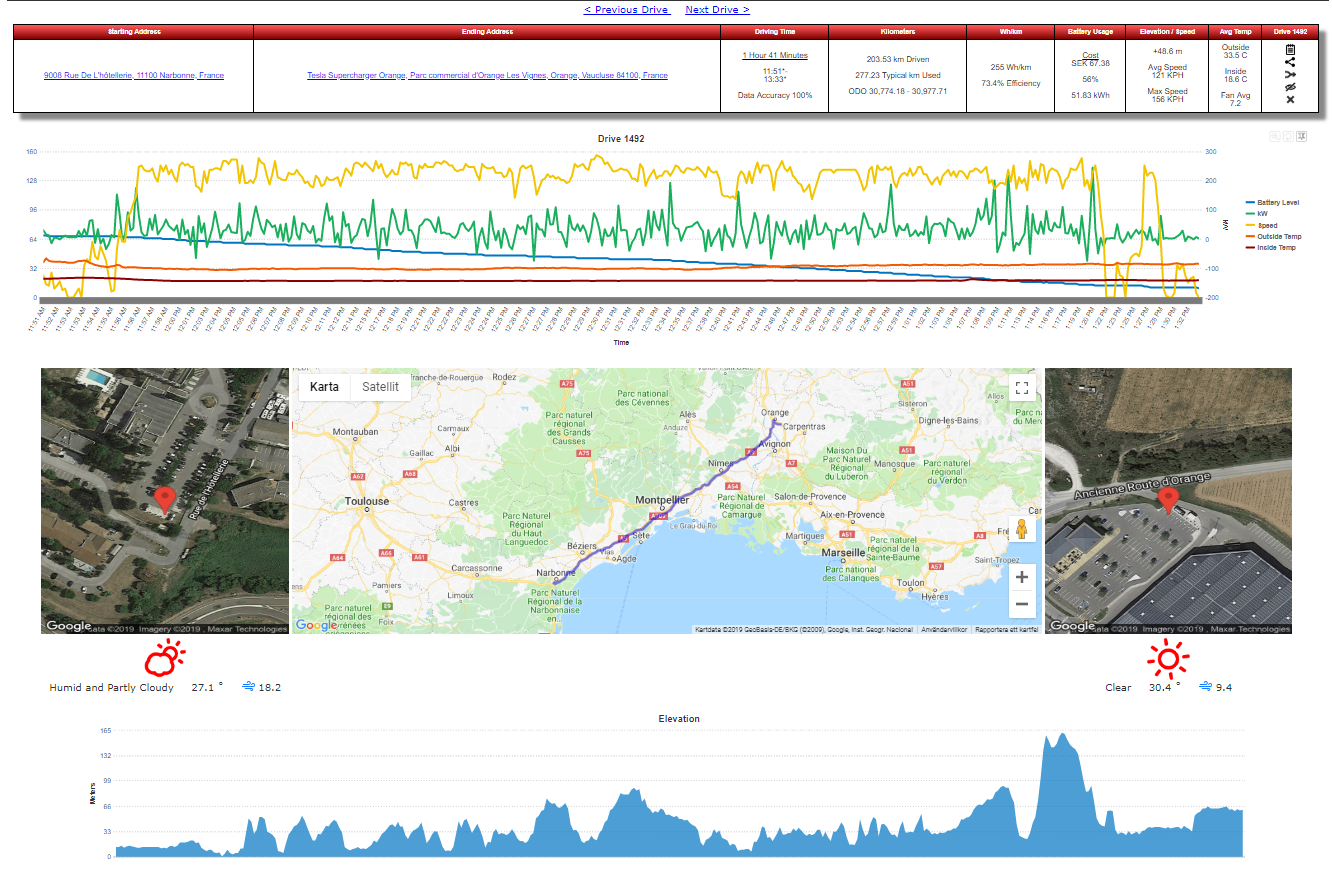Screen dimensions: 1332x878
Task: Click the starting location satellite thumbnail
Action: [165, 501]
